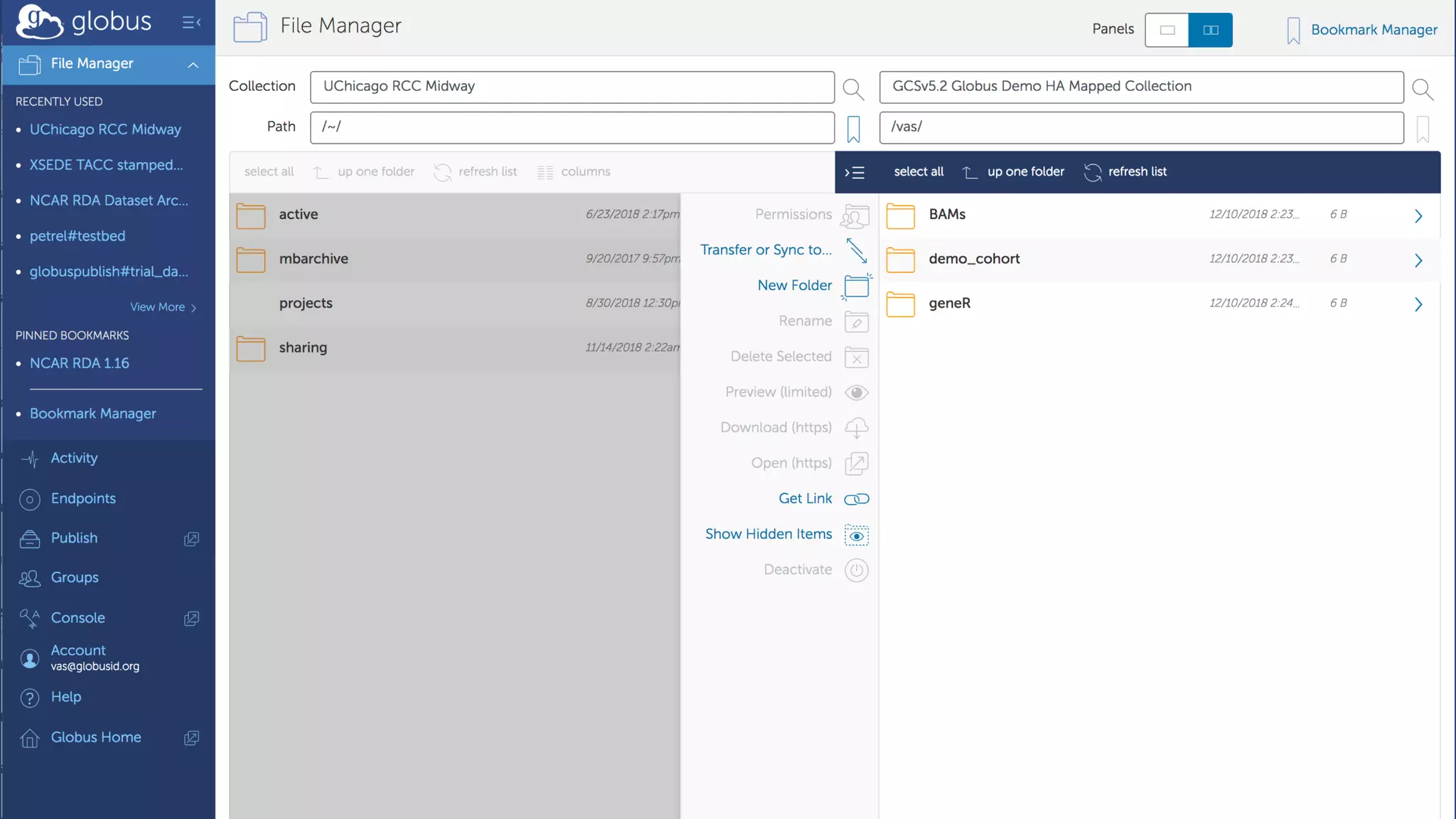This screenshot has height=819, width=1456.
Task: Open Activity in the sidebar
Action: click(74, 459)
